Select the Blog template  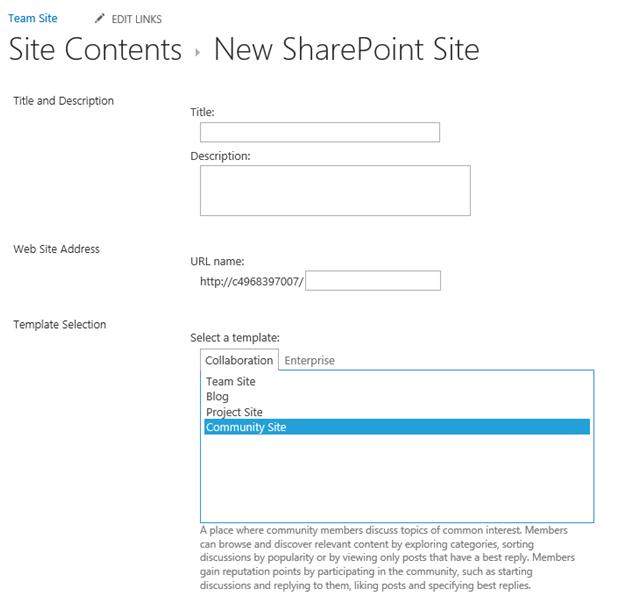(x=217, y=396)
